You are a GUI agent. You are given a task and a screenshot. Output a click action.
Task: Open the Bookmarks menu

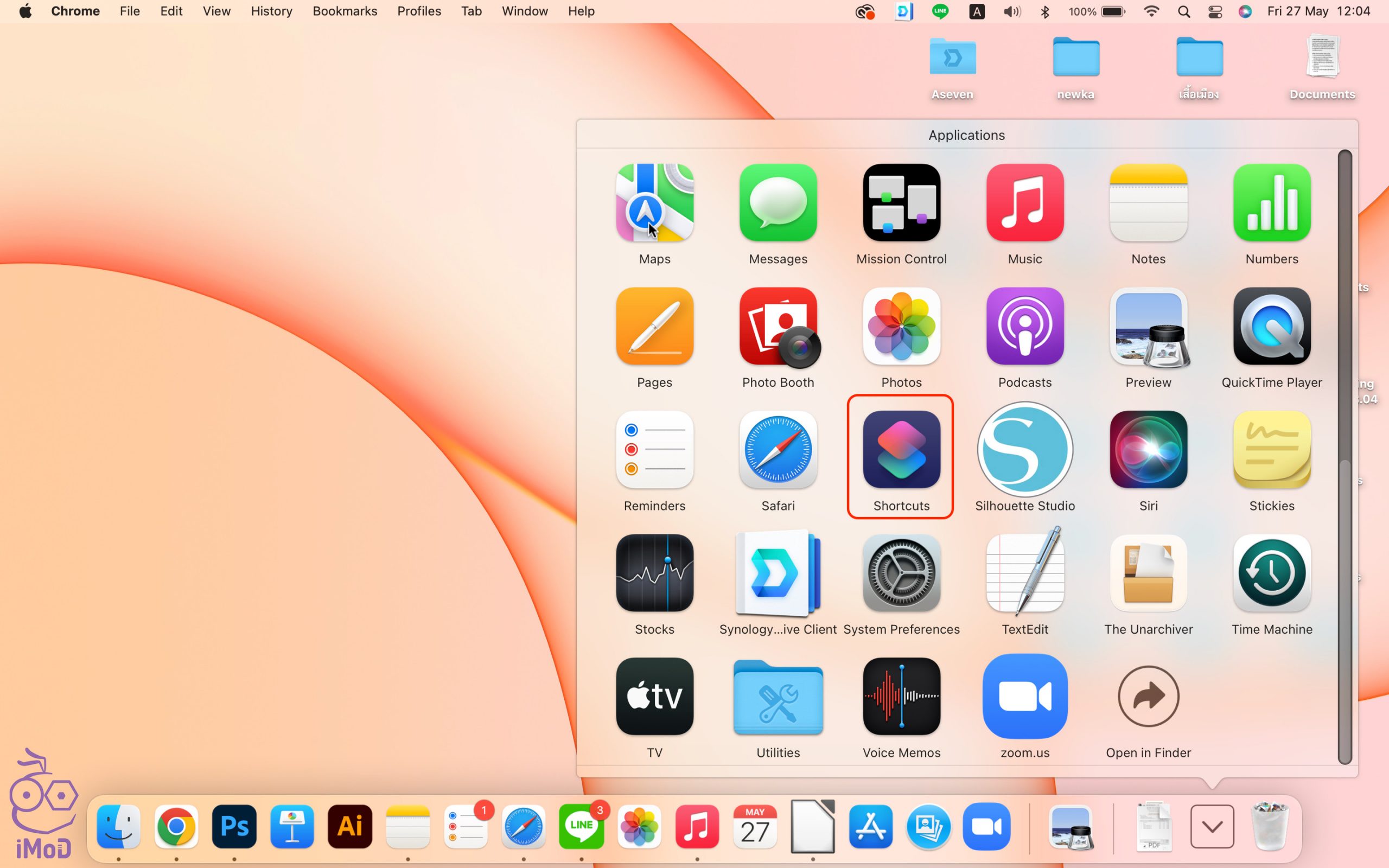(345, 11)
